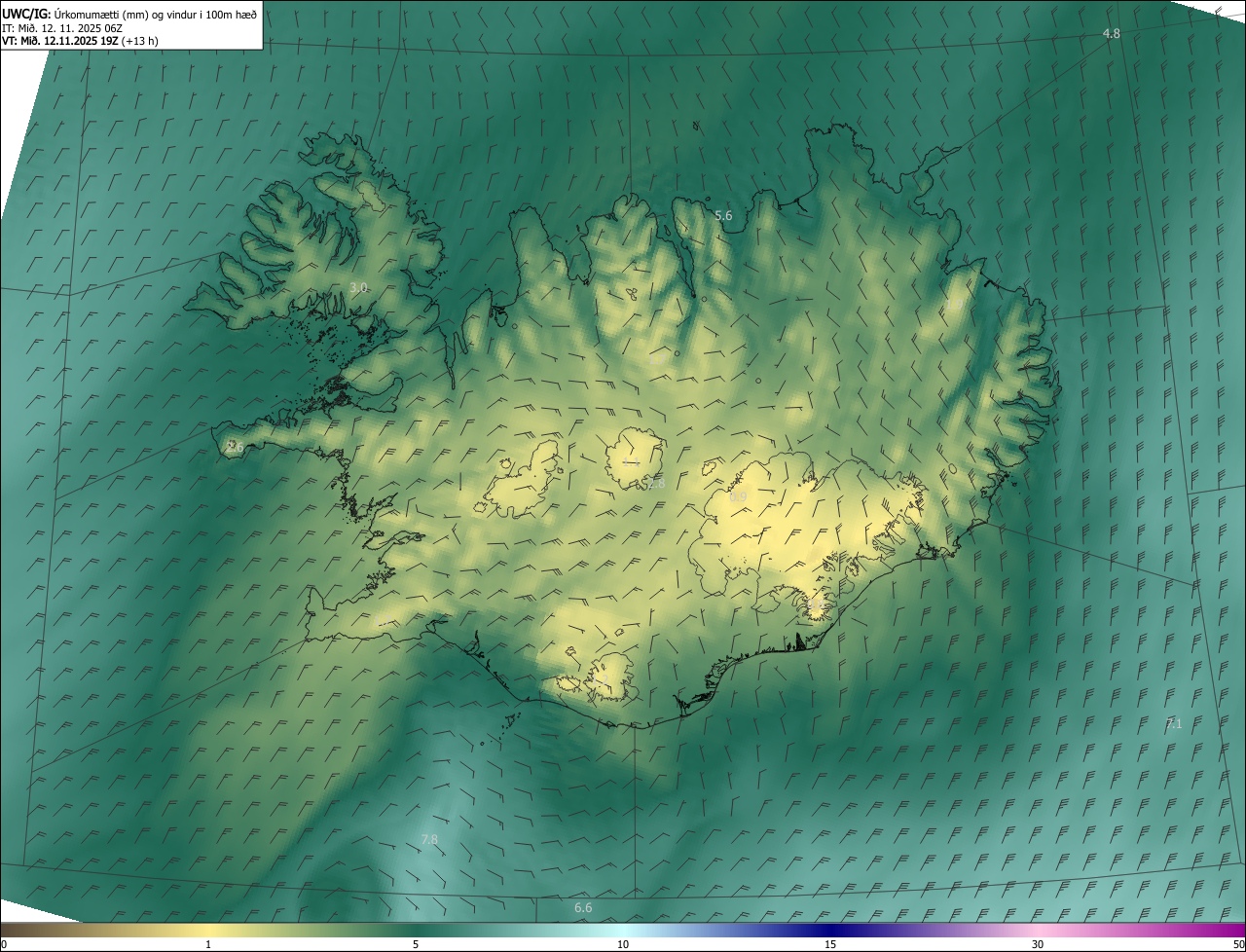Click the 5 tick on the color scale

[416, 944]
